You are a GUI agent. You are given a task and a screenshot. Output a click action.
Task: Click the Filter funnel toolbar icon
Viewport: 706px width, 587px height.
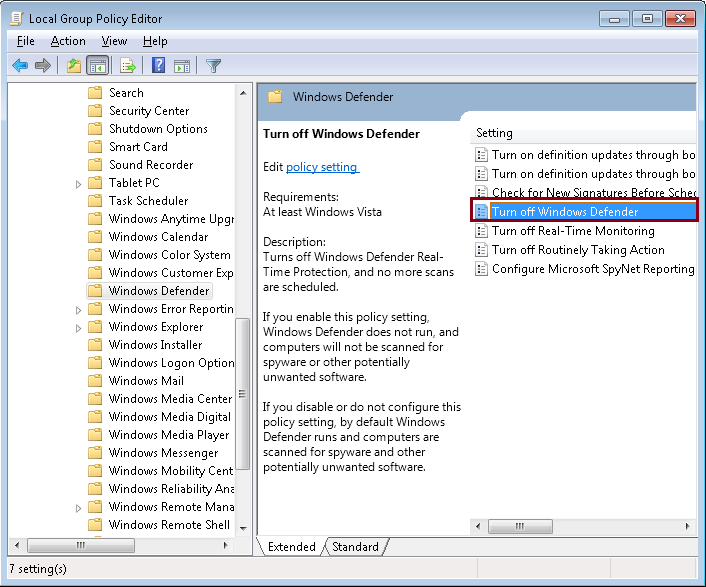pos(213,66)
